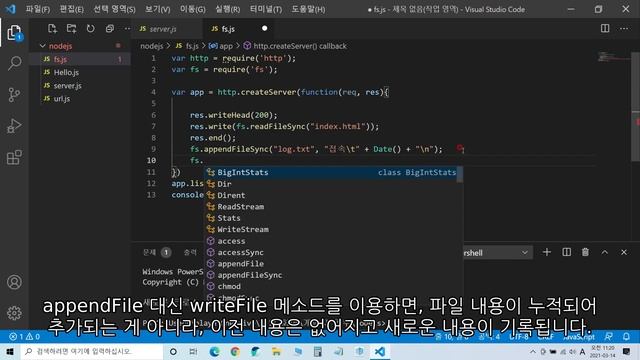Open url.js in the explorer
This screenshot has height=360, width=640.
pyautogui.click(x=62, y=99)
